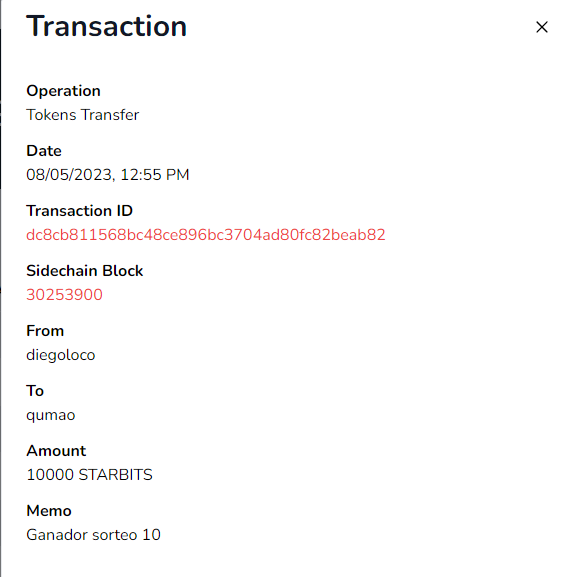Click the From field label
Viewport: 571px width, 577px height.
pyautogui.click(x=45, y=331)
